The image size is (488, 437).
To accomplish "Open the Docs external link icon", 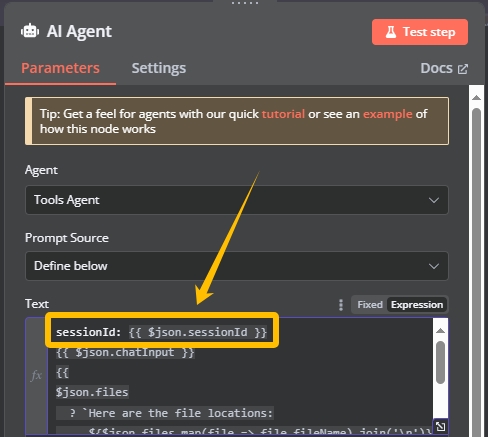I will pos(463,69).
